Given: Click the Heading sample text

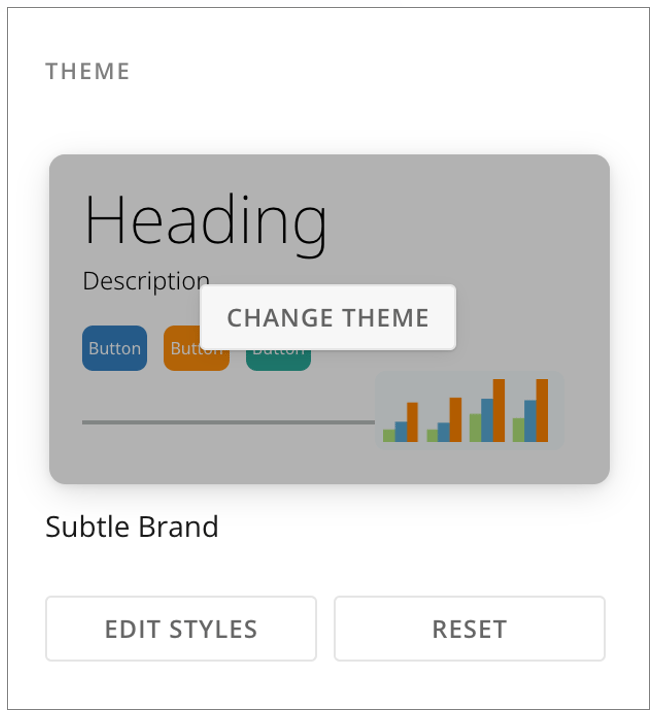Looking at the screenshot, I should click(x=205, y=224).
